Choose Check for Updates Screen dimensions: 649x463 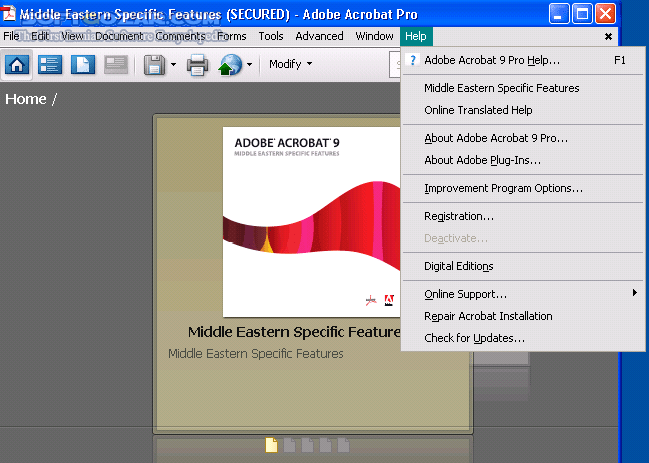[523, 338]
